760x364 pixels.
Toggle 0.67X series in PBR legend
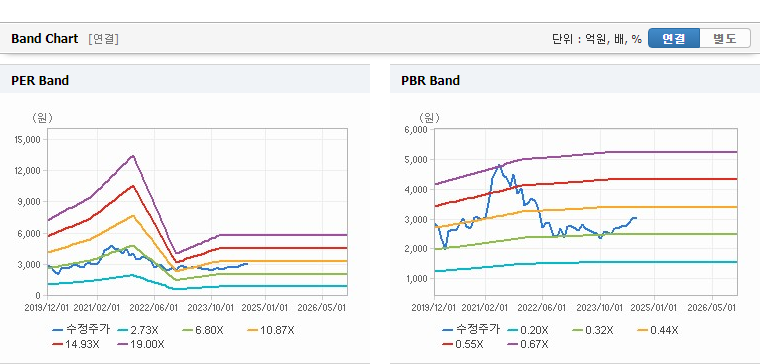pyautogui.click(x=528, y=344)
